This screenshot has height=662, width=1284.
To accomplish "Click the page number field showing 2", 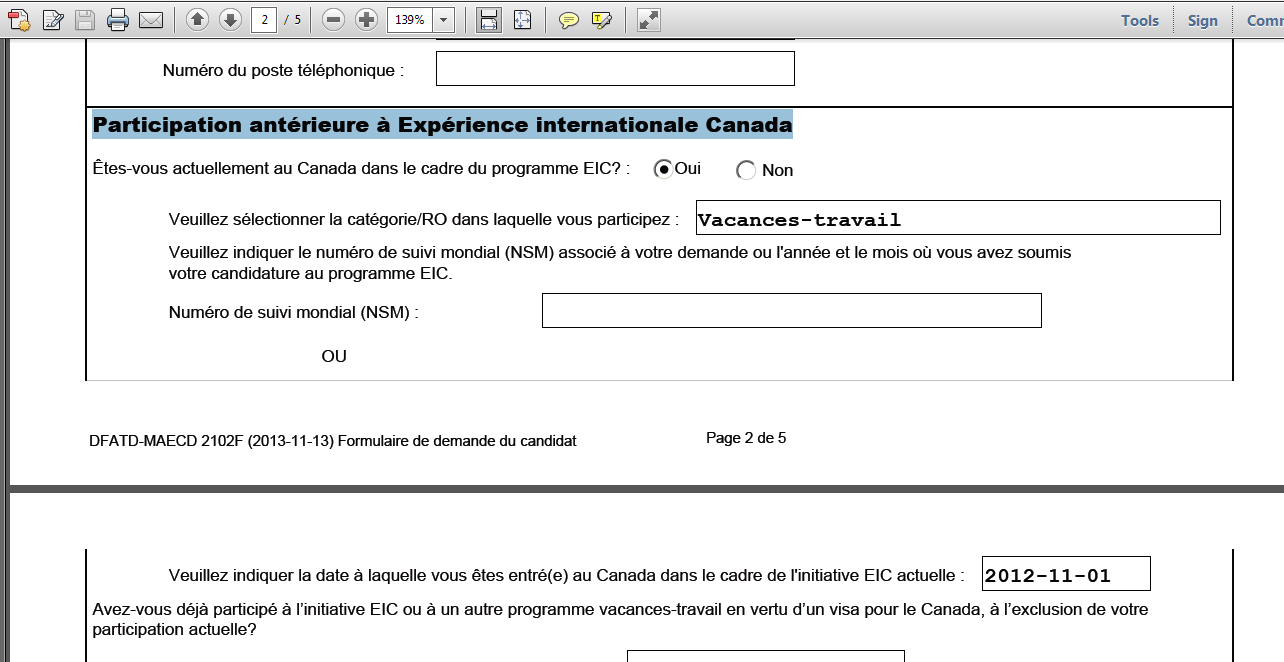I will pos(264,20).
